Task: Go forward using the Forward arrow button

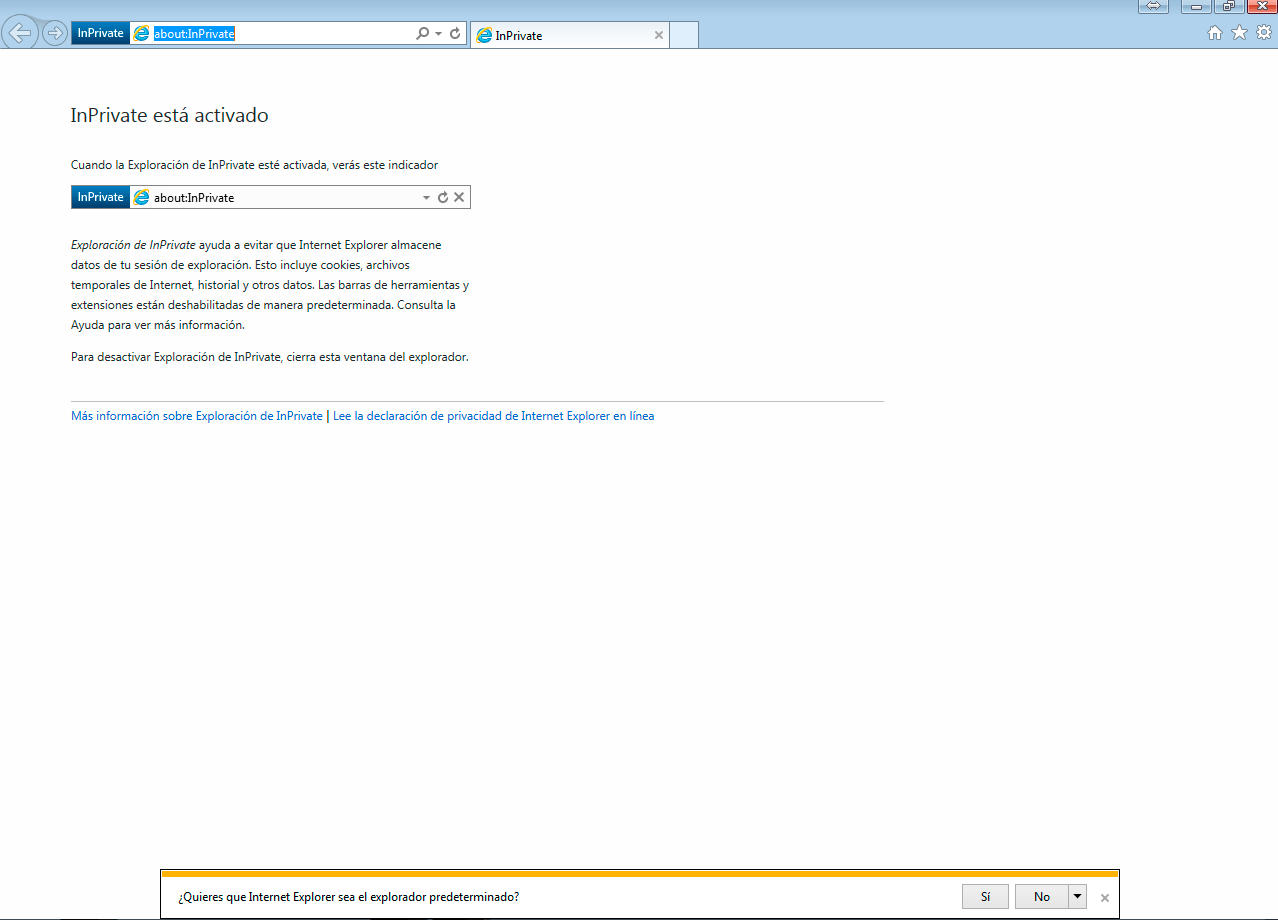Action: [x=54, y=33]
